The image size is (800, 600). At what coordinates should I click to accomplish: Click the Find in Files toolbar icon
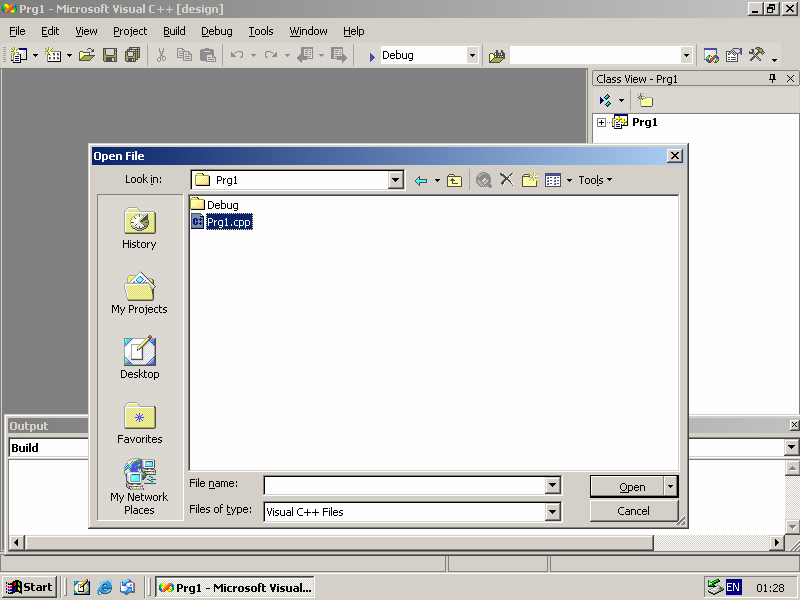[496, 55]
